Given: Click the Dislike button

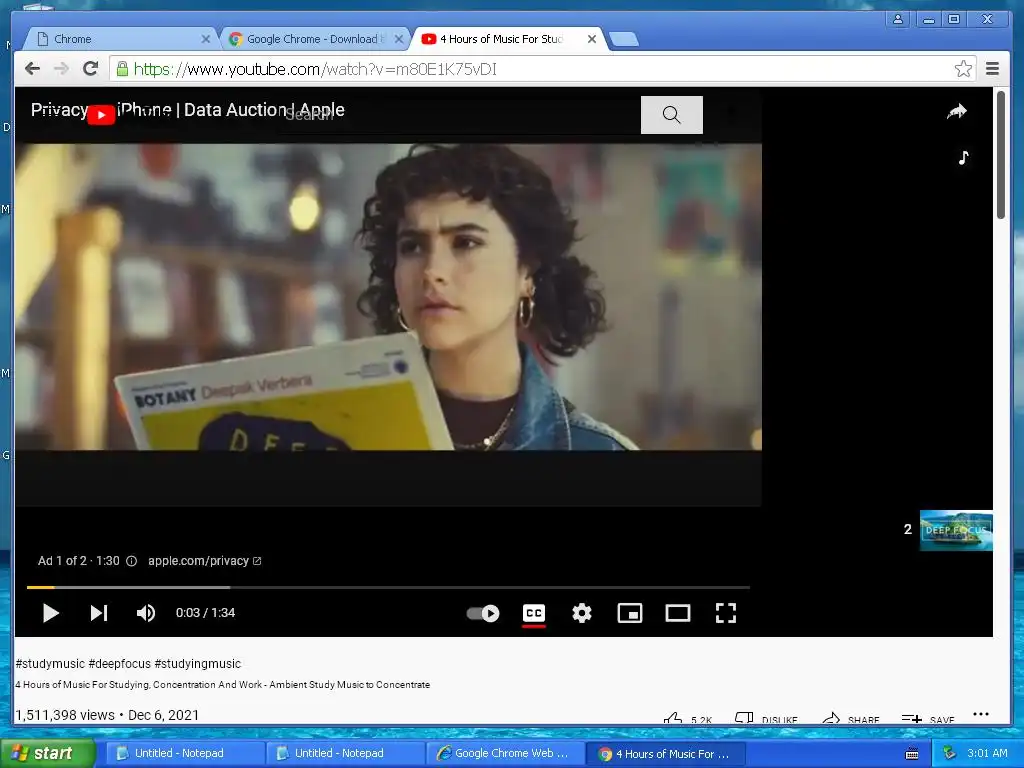Looking at the screenshot, I should (x=765, y=718).
